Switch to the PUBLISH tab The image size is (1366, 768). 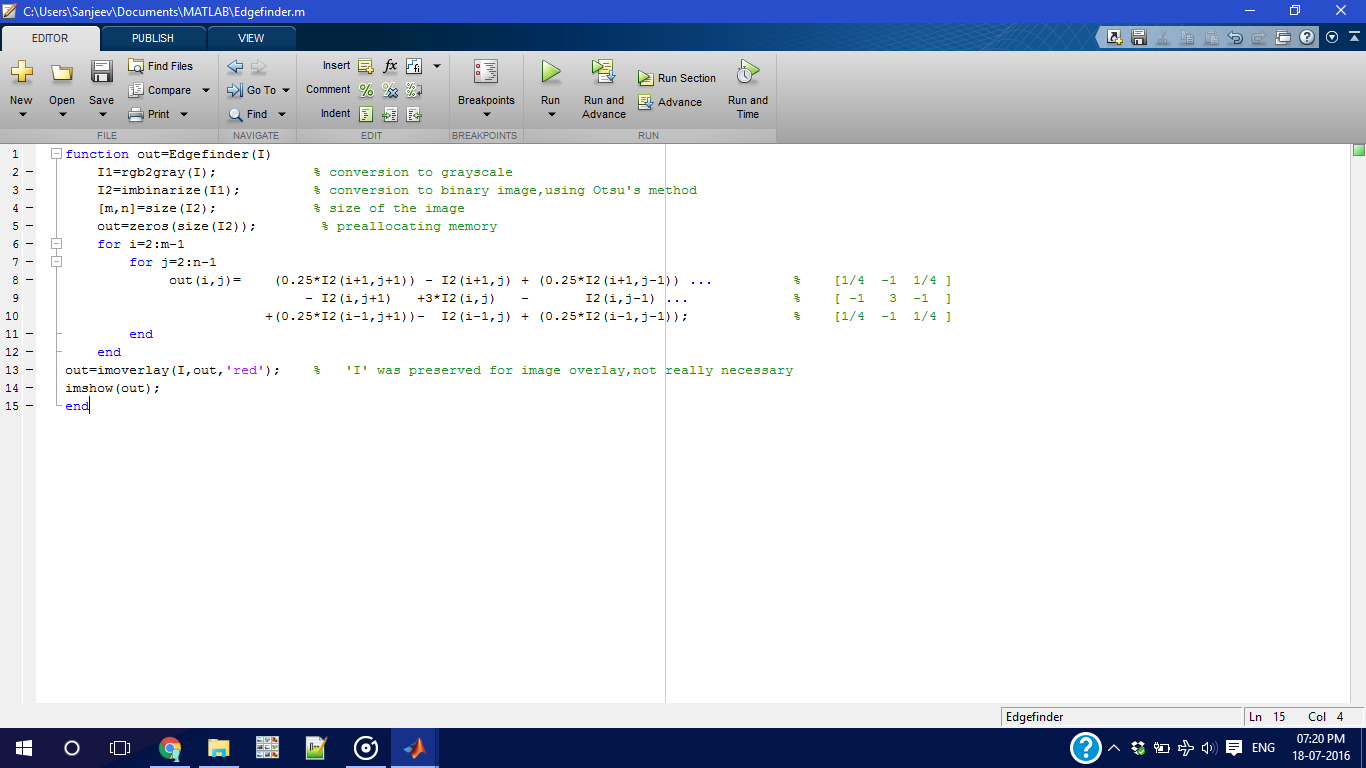tap(152, 38)
